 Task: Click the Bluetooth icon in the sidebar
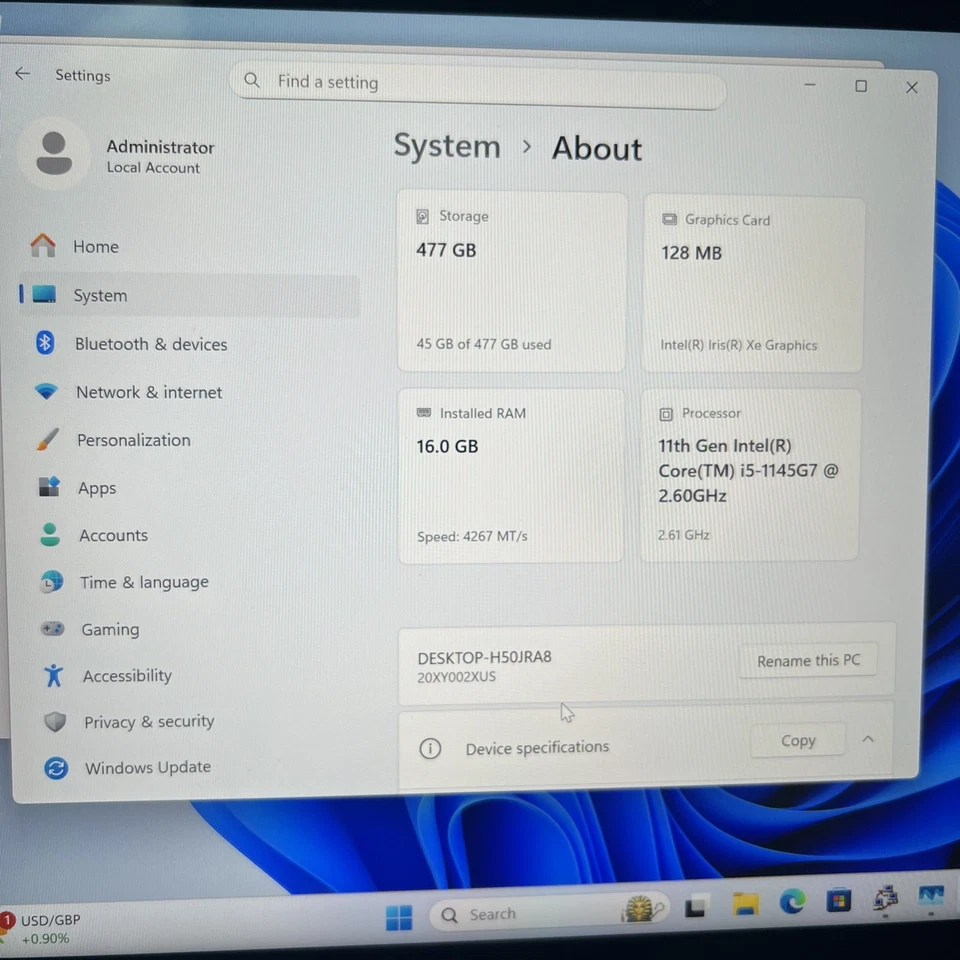[x=46, y=343]
